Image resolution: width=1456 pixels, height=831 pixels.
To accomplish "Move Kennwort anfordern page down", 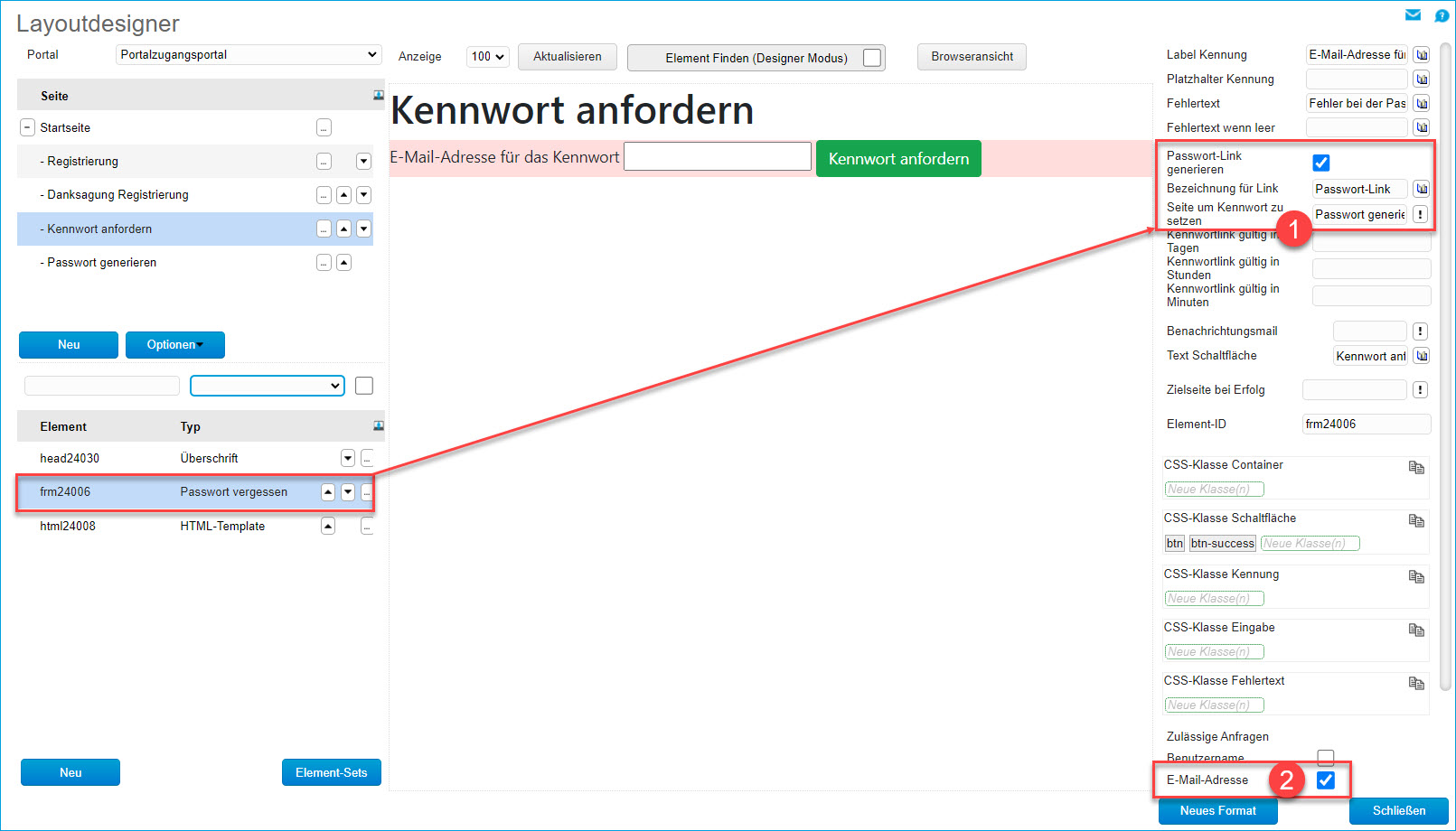I will click(x=363, y=229).
